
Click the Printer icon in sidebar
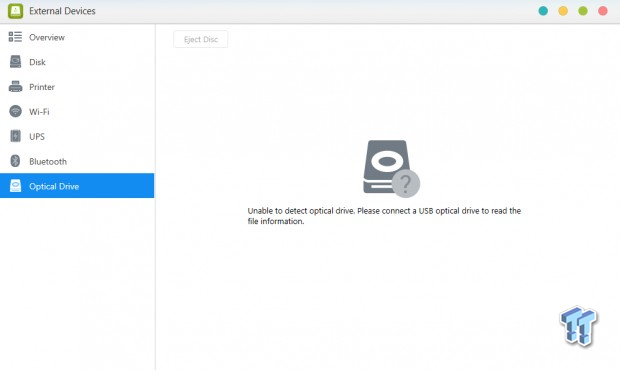point(15,87)
